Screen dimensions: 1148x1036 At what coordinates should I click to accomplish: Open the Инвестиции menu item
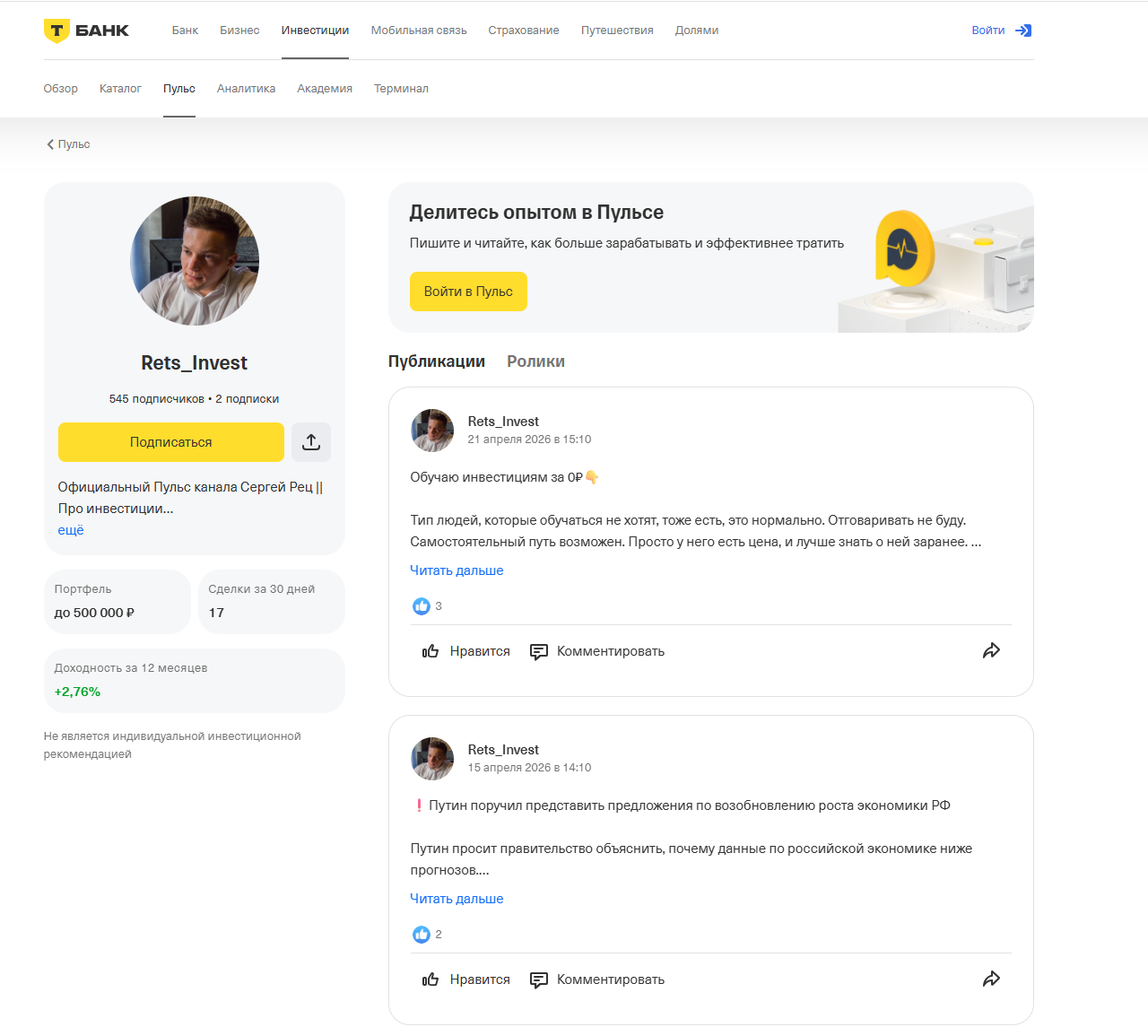tap(315, 30)
